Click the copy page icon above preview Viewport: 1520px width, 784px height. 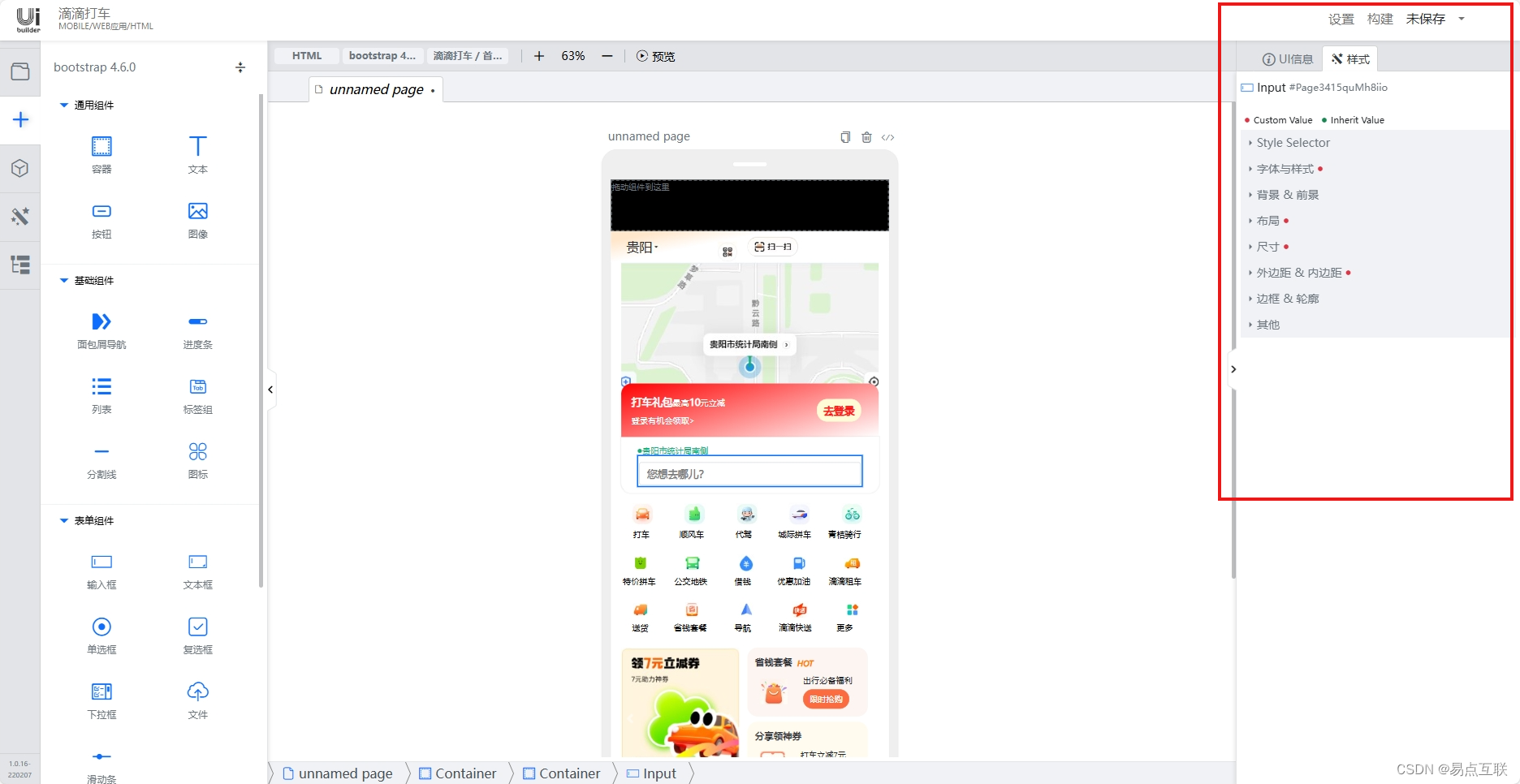click(845, 137)
